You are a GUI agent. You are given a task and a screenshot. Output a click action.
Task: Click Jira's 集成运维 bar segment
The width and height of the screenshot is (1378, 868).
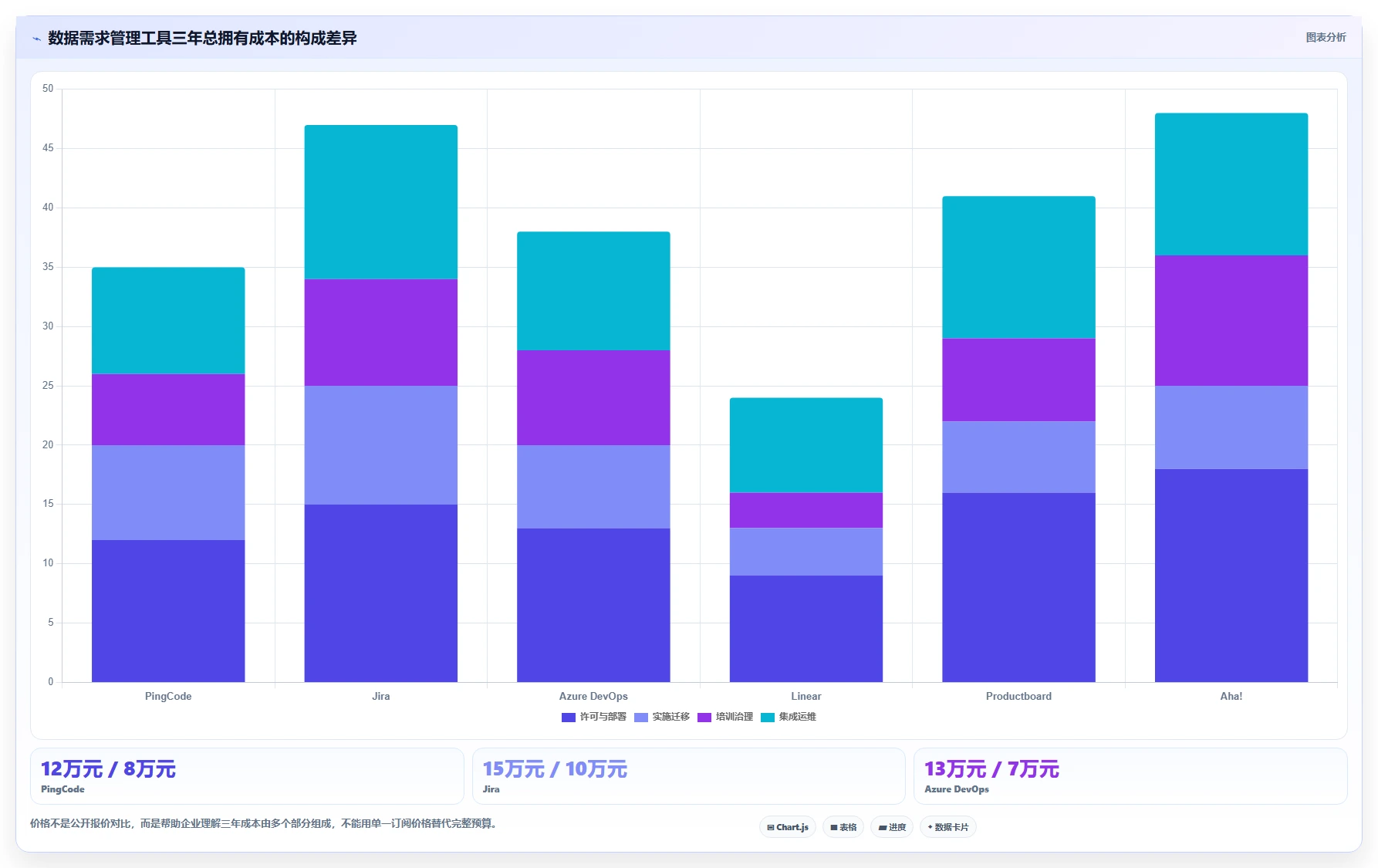[381, 202]
